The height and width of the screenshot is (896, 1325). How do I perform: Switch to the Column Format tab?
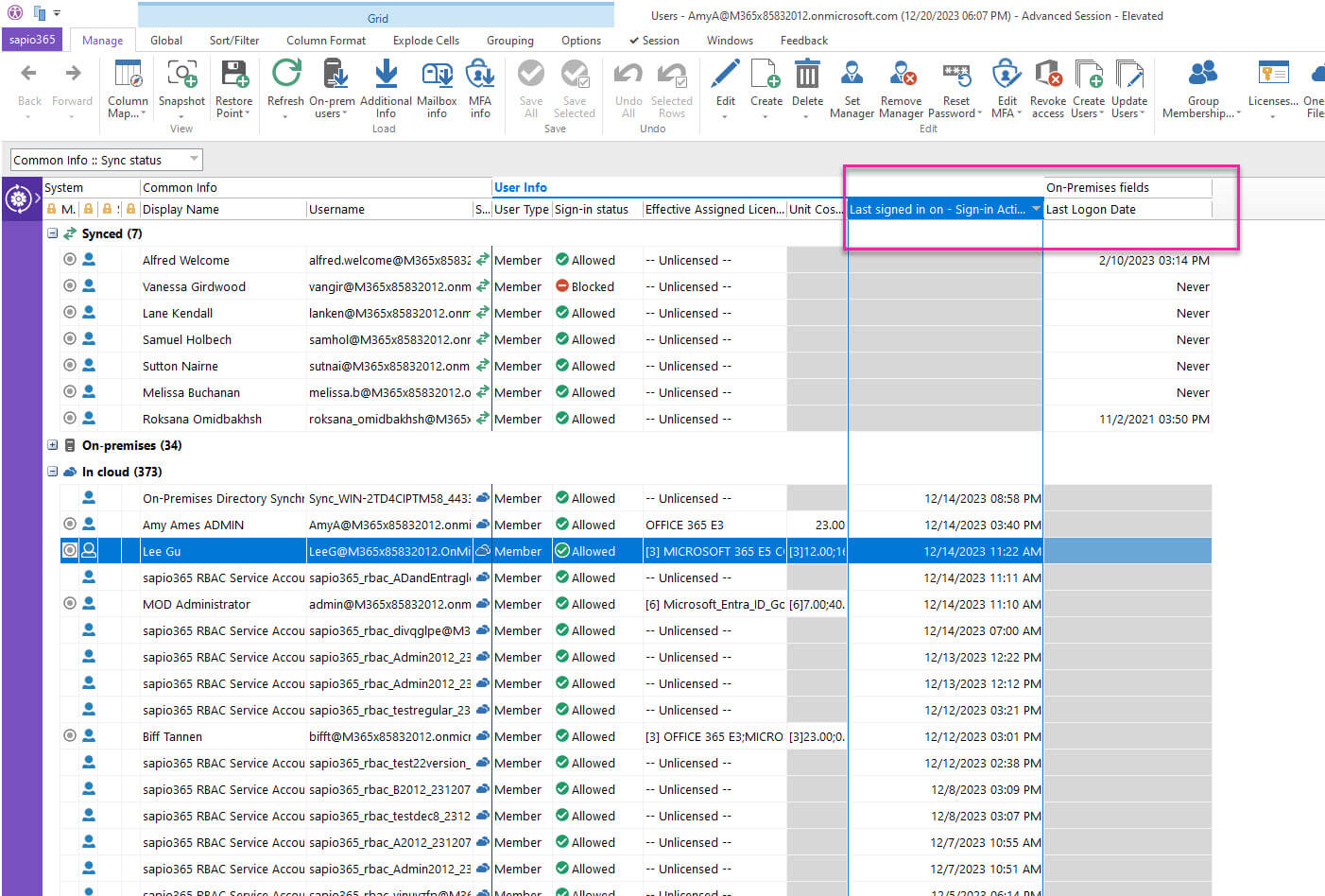(326, 41)
